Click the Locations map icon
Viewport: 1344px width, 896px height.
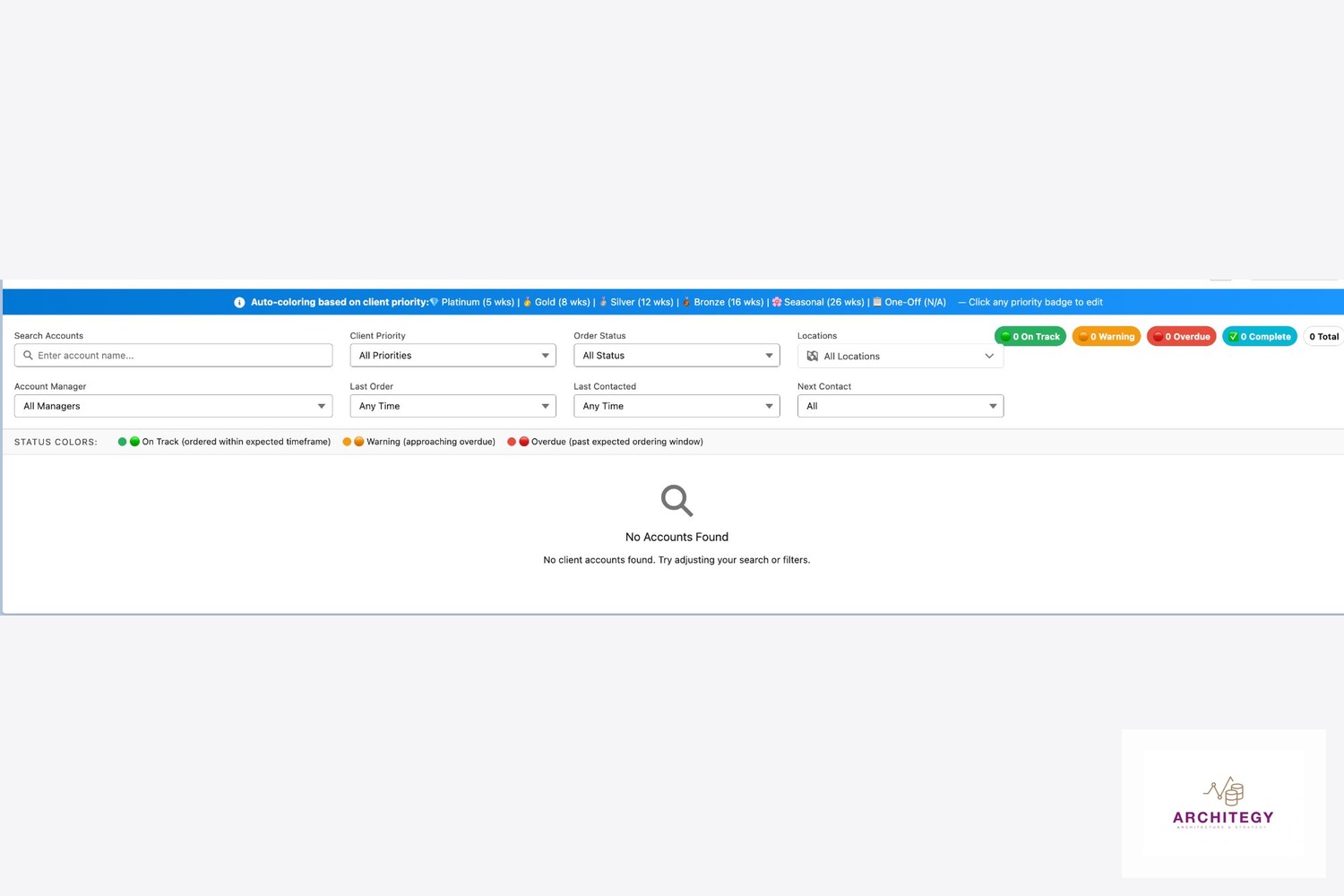tap(813, 357)
